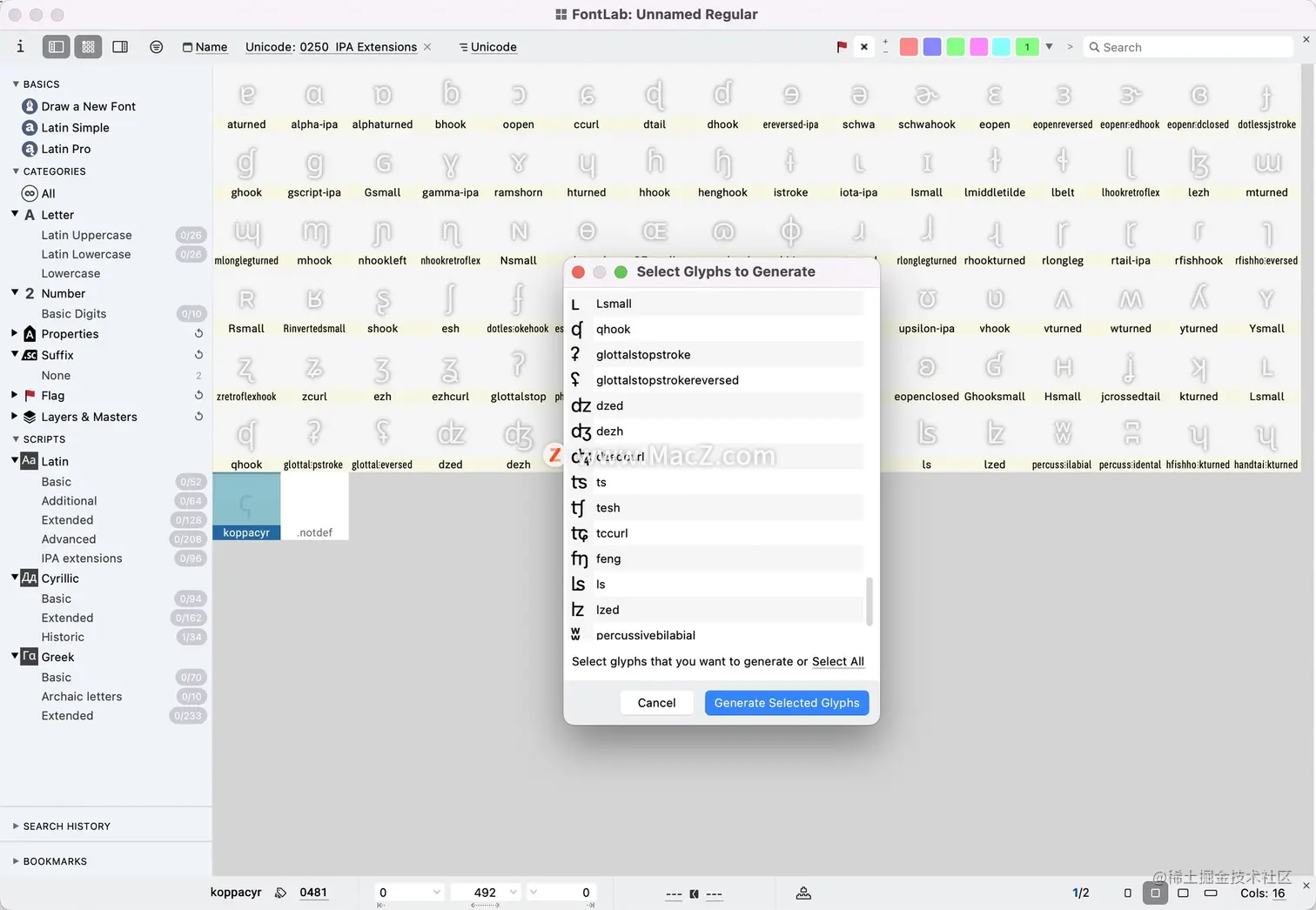Expand the Flag category
Viewport: 1316px width, 910px height.
point(15,395)
